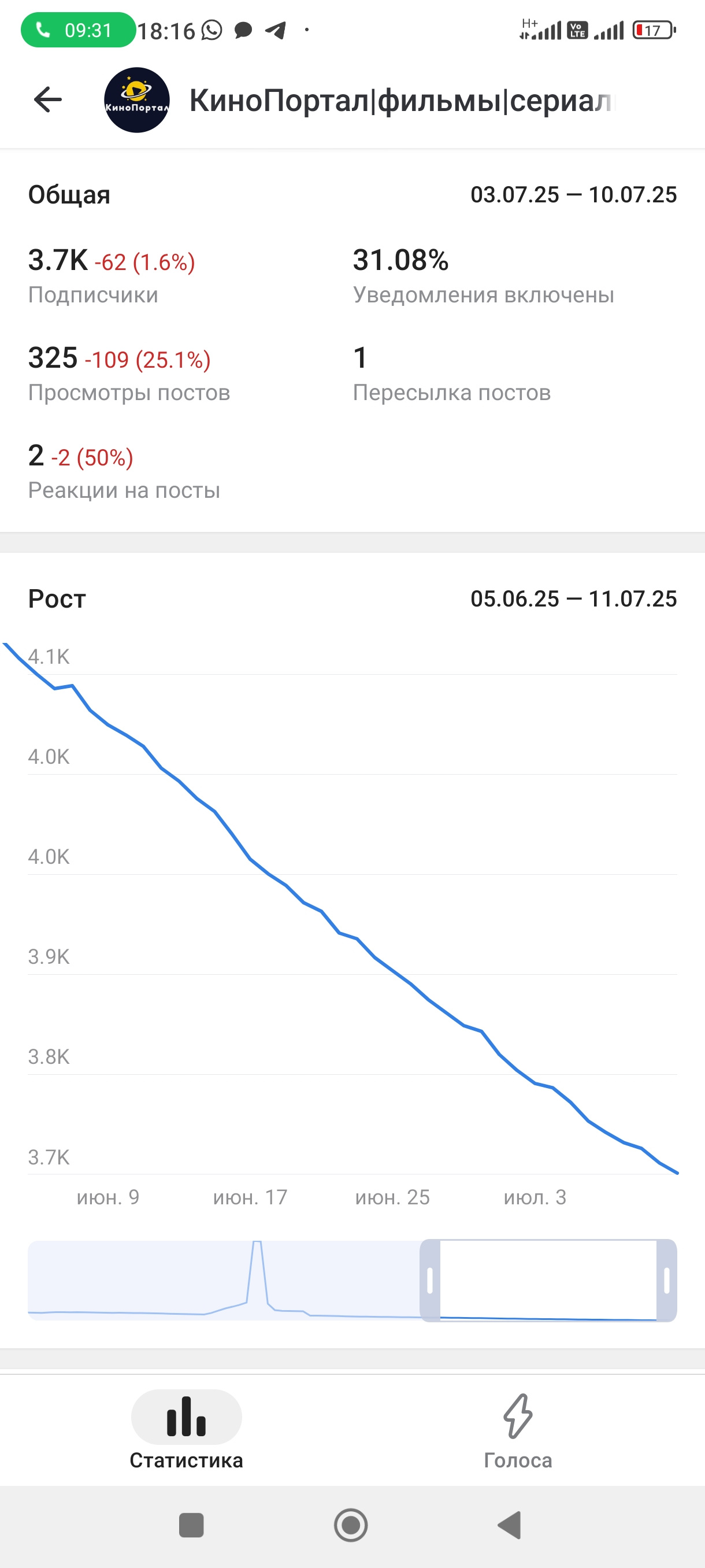
Task: Tap the battery indicator icon
Action: pos(655,30)
